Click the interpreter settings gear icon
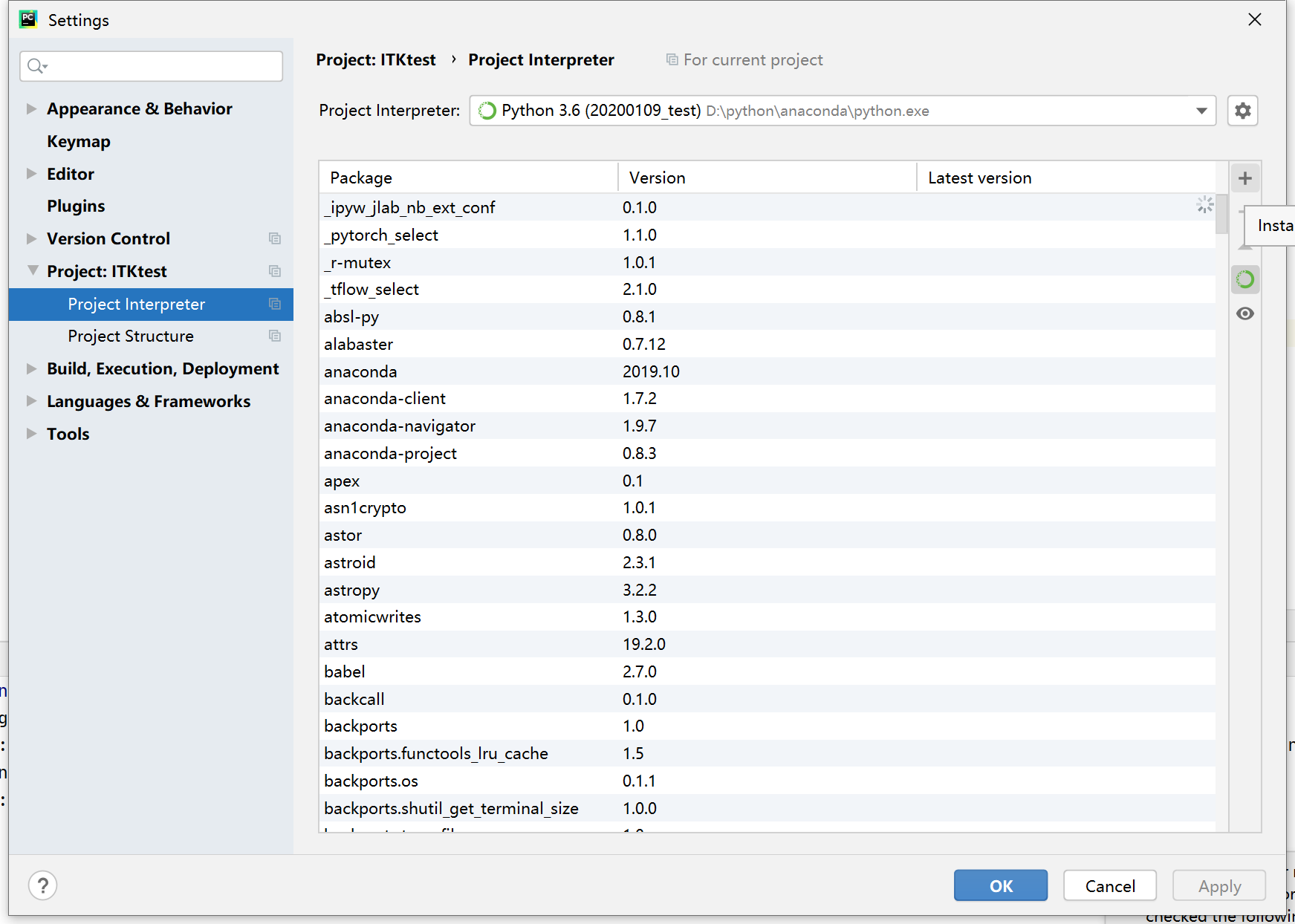 click(x=1242, y=111)
